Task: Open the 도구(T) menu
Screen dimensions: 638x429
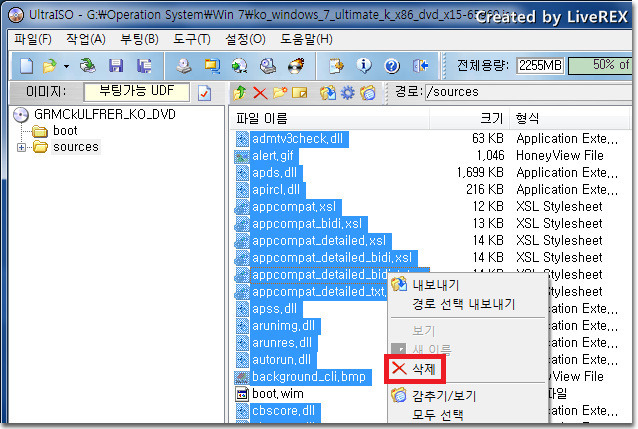Action: point(192,39)
